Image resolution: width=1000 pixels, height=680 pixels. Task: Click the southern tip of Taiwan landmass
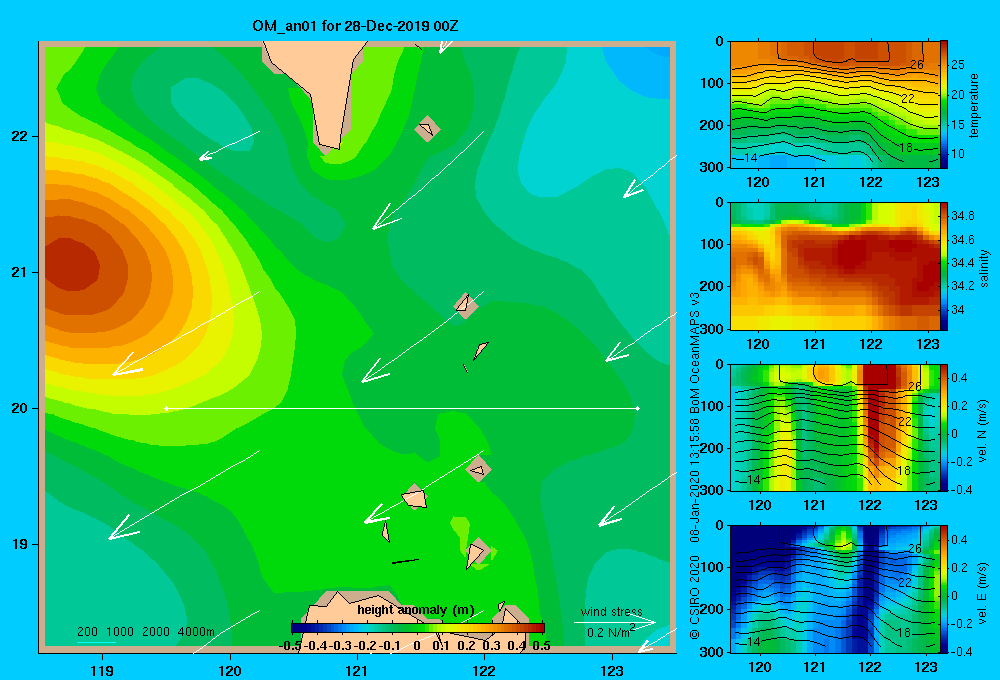pos(329,149)
